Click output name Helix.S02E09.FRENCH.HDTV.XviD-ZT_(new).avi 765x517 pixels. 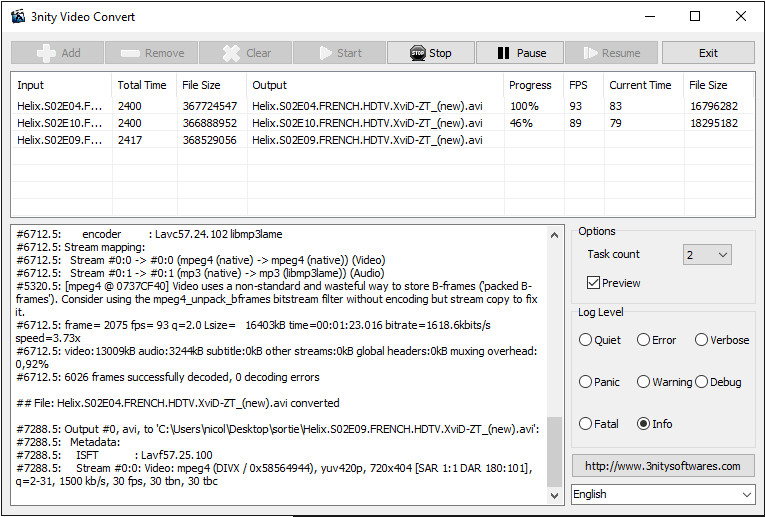tap(367, 140)
